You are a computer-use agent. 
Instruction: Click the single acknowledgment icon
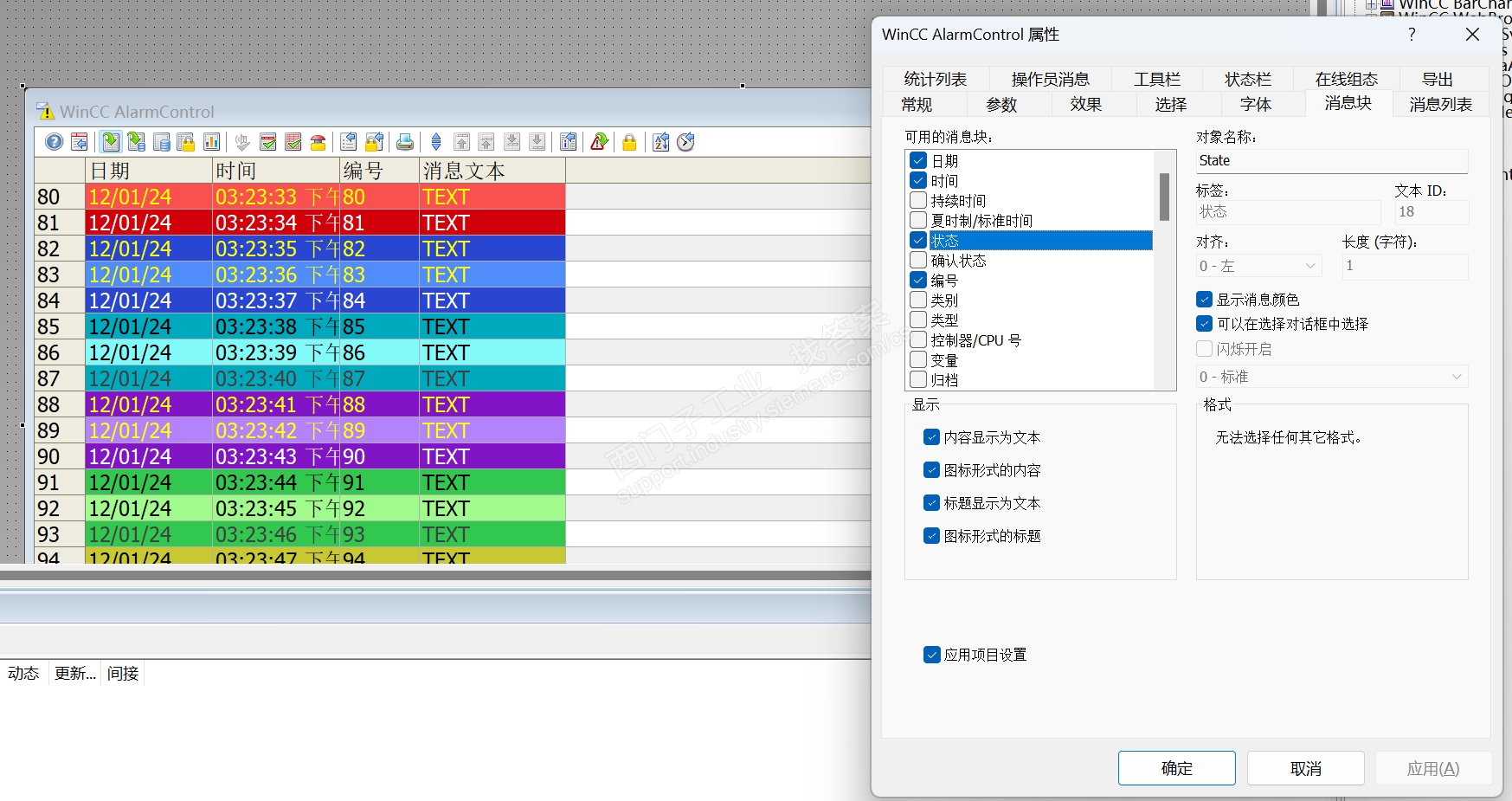click(268, 142)
